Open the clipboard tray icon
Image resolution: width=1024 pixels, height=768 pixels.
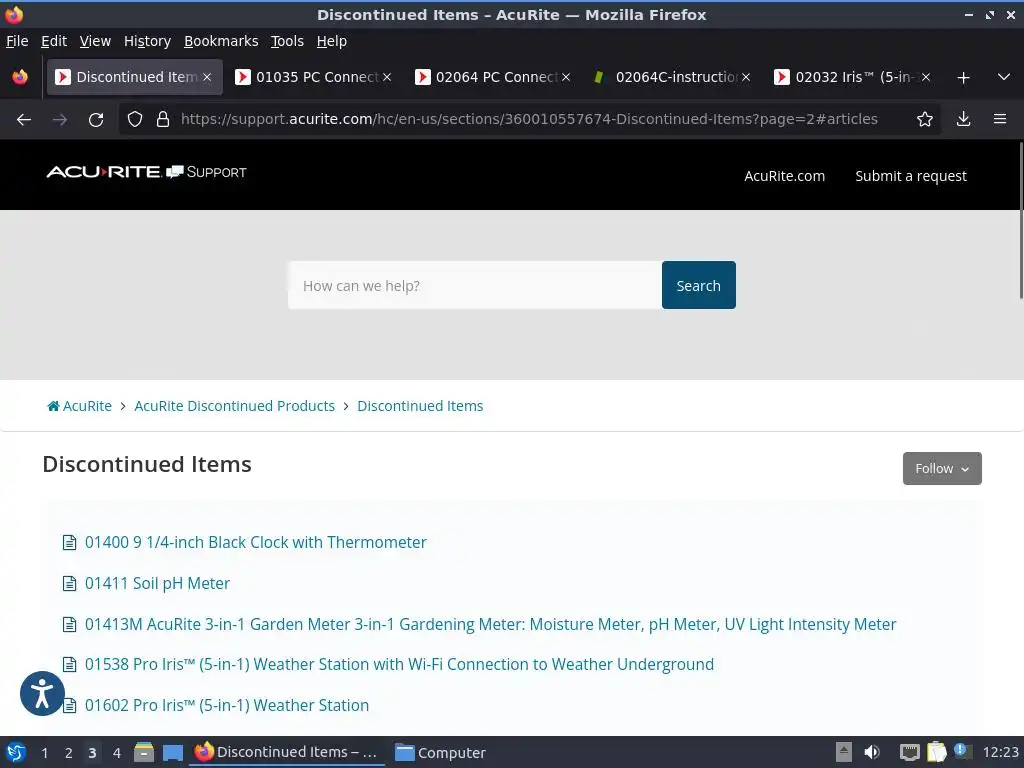[x=936, y=752]
